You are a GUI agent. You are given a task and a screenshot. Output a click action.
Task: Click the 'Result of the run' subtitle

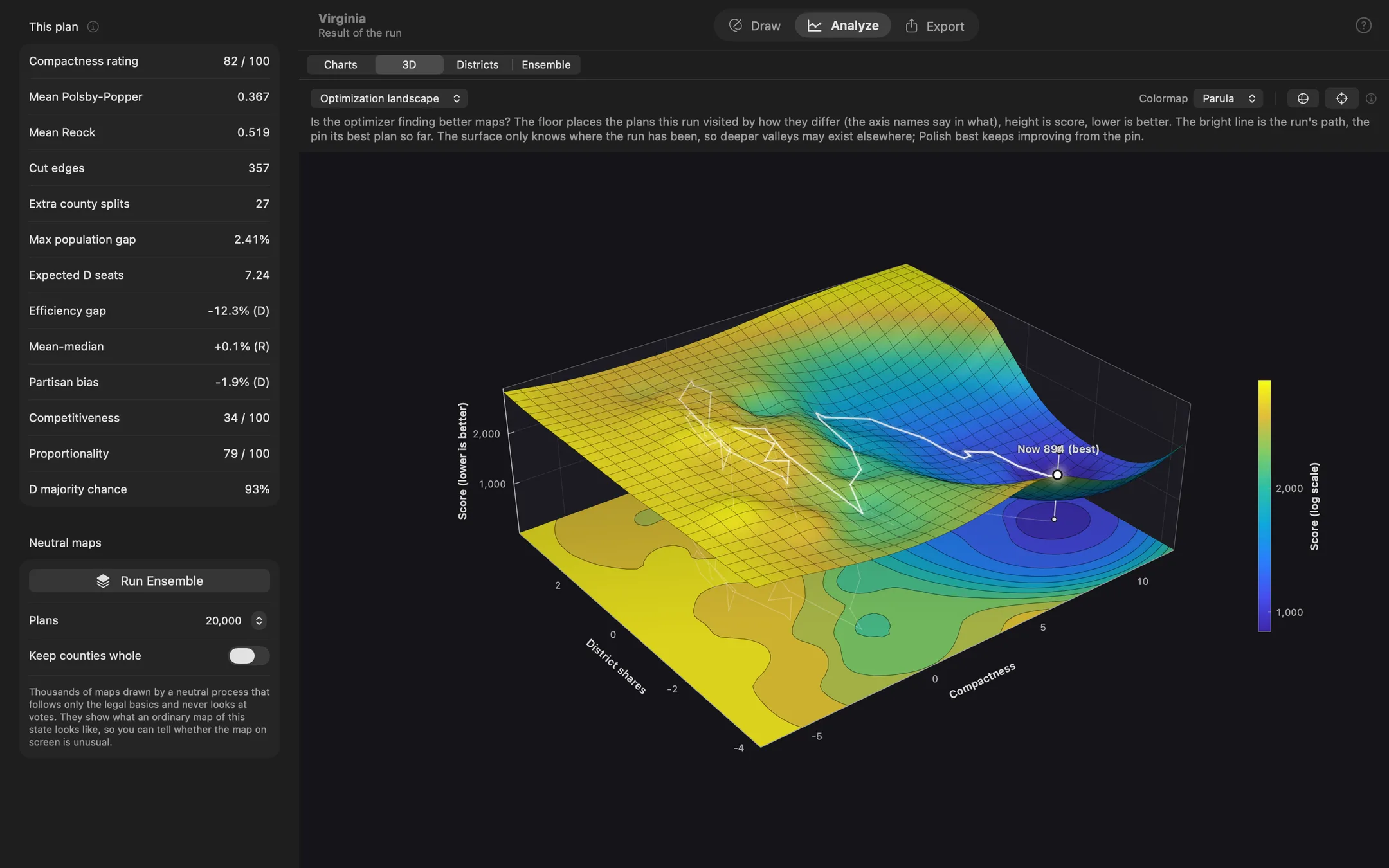(360, 33)
